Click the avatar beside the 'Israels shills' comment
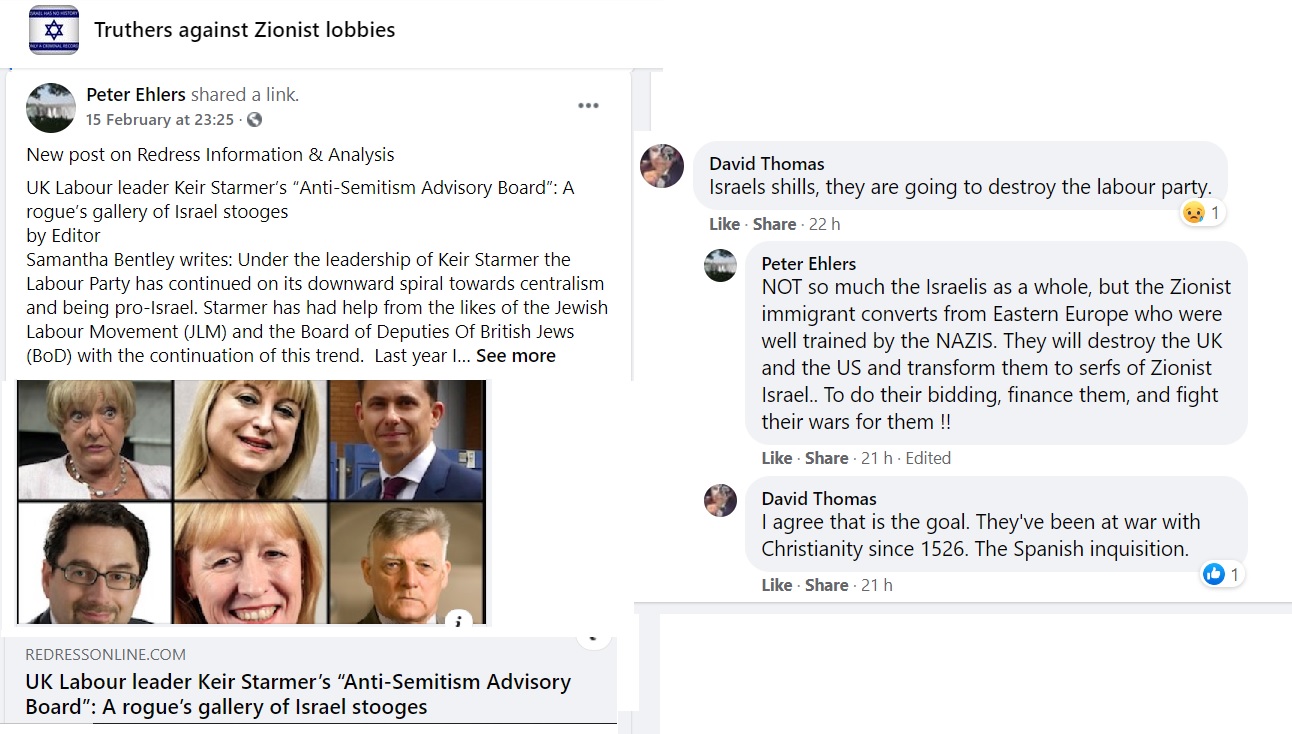 (661, 166)
